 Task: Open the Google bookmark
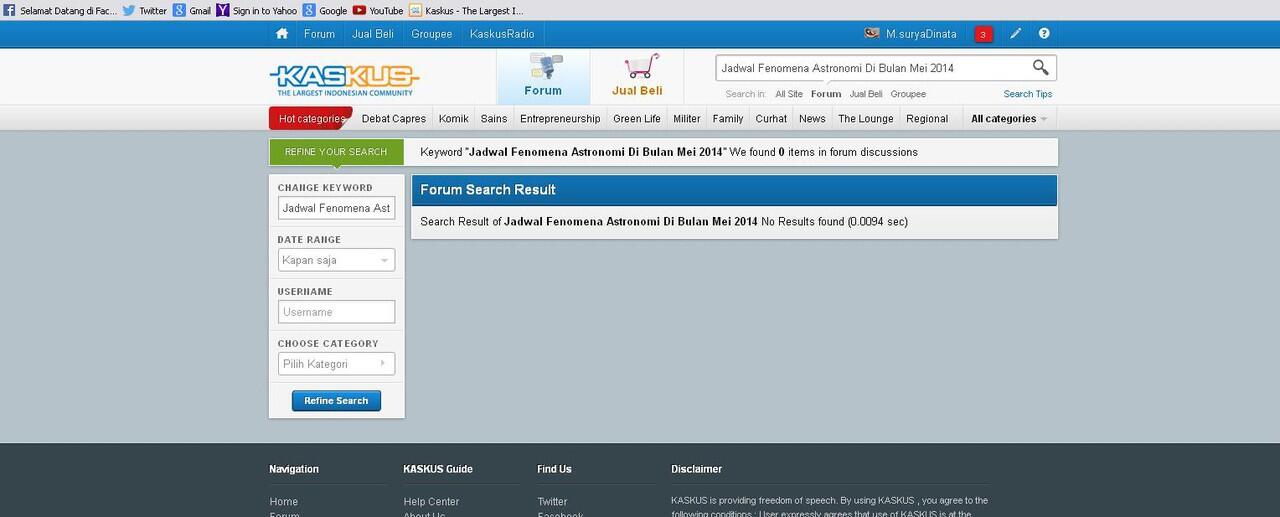pyautogui.click(x=325, y=10)
